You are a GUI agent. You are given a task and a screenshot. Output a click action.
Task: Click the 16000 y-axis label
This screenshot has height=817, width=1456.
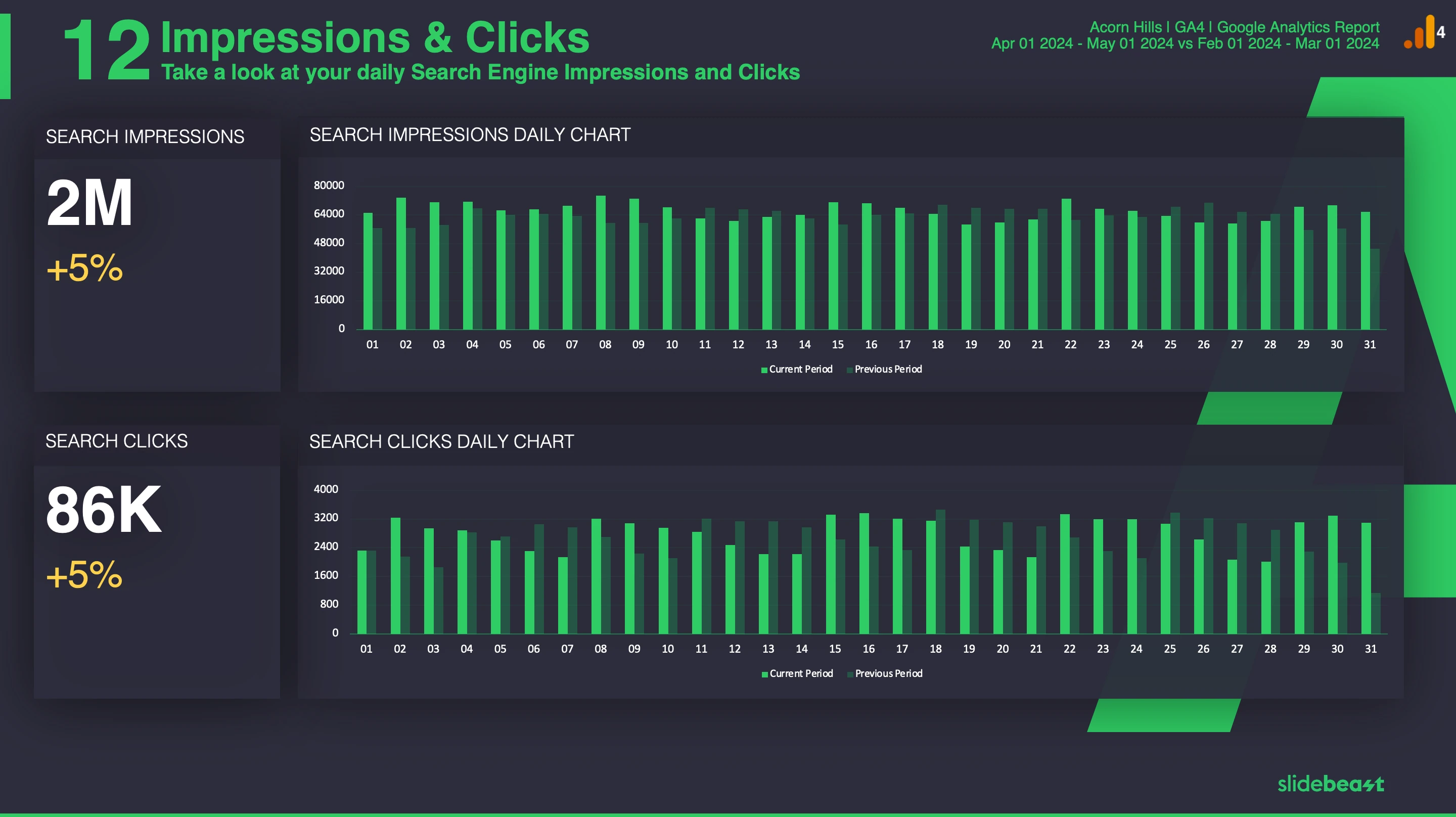tap(329, 300)
